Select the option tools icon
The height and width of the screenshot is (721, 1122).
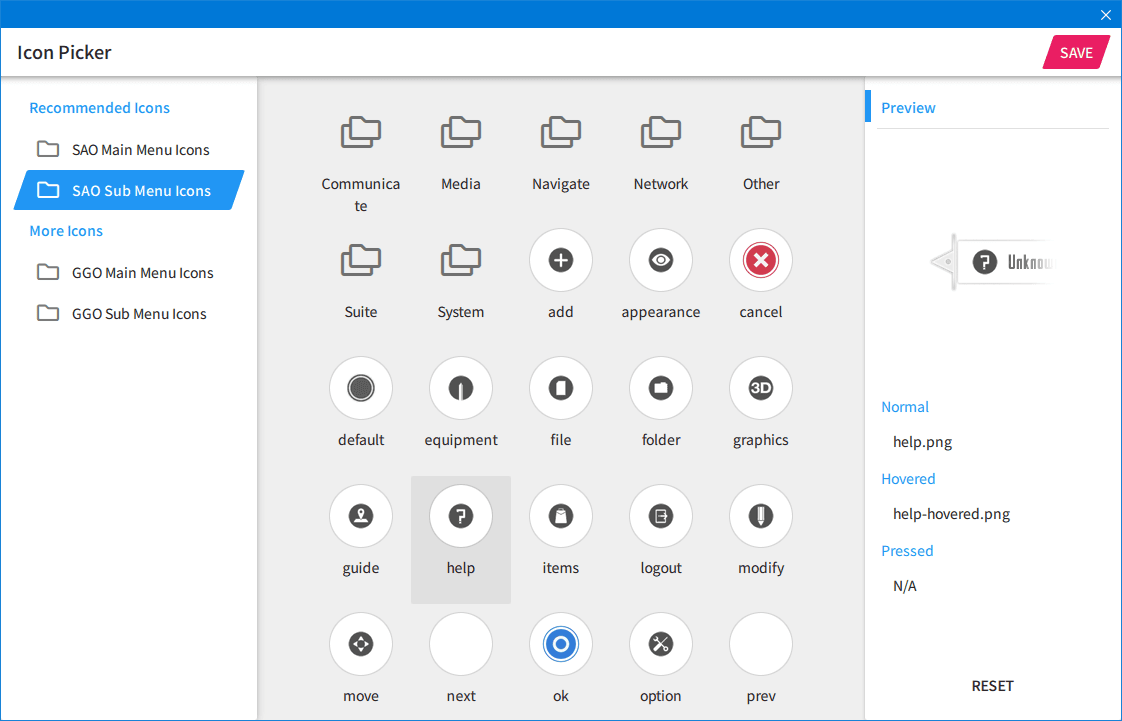pos(660,644)
